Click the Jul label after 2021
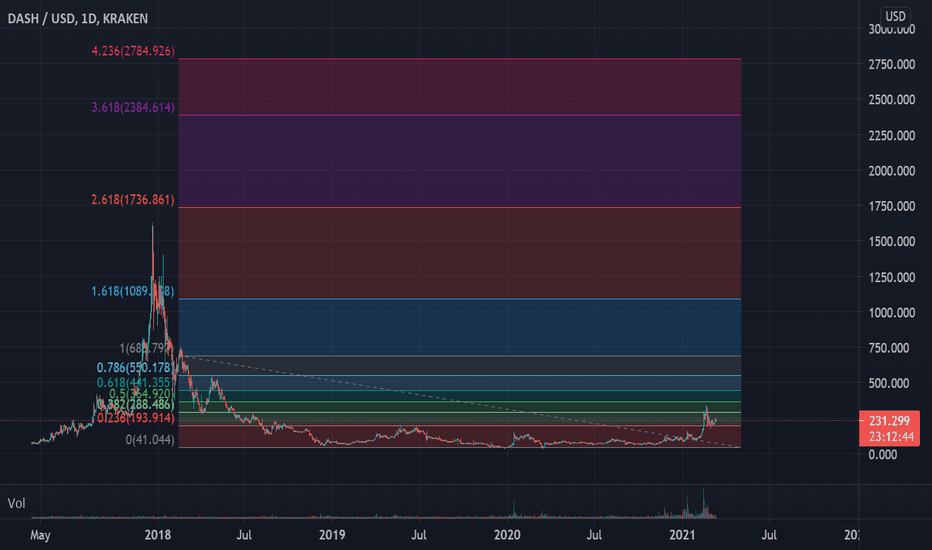932x550 pixels. click(769, 535)
